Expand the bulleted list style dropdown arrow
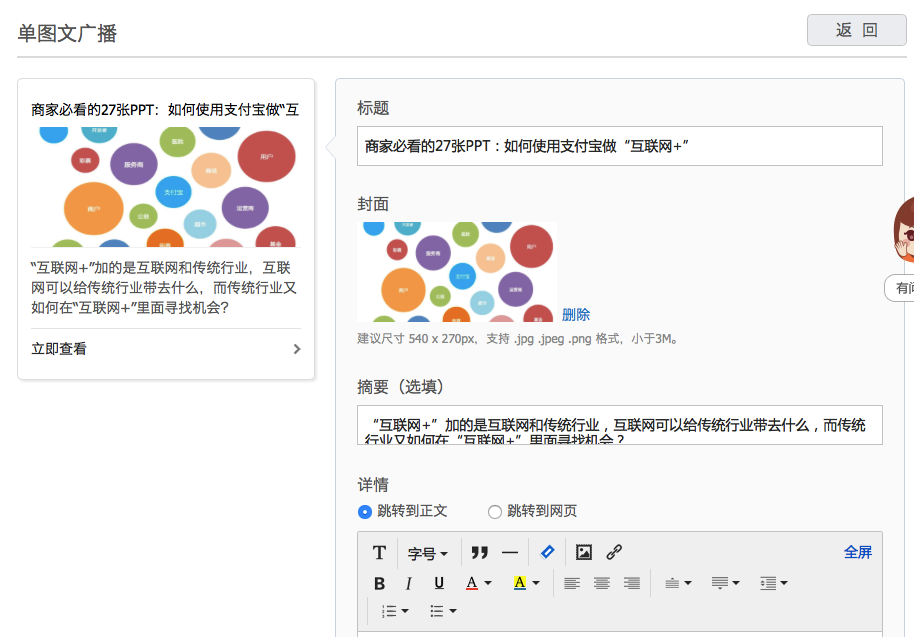Screen dimensions: 914x637 [x=452, y=611]
